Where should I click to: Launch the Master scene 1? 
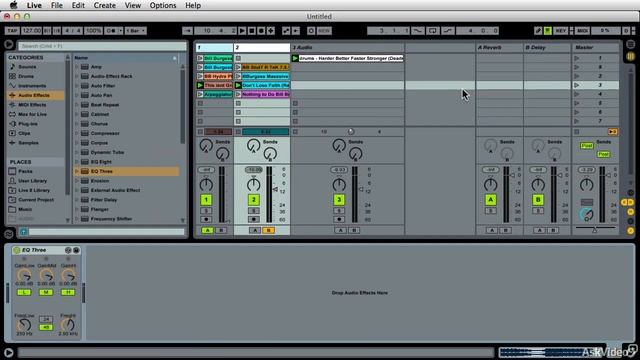pyautogui.click(x=577, y=58)
